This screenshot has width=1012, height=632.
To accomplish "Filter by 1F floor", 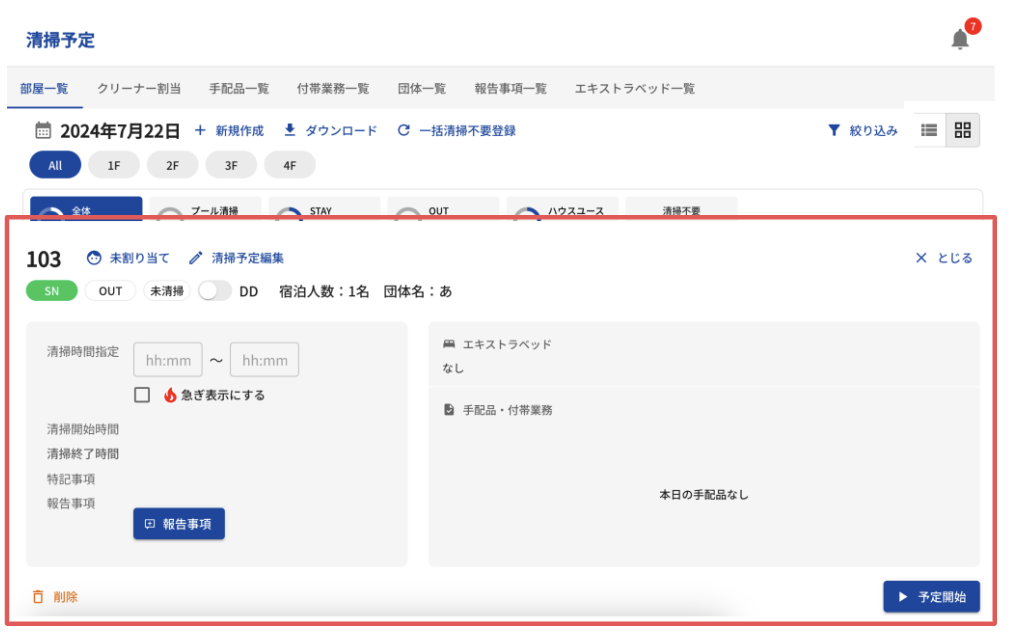I will pyautogui.click(x=114, y=165).
